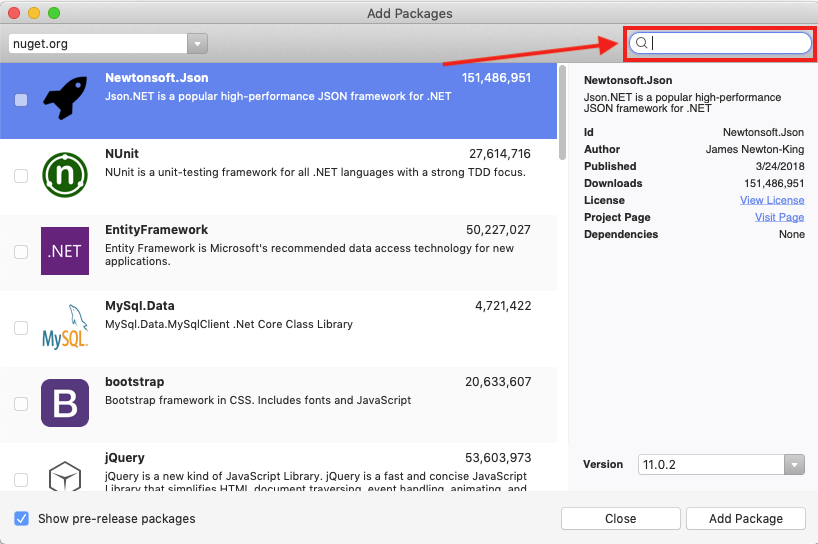Screen dimensions: 818x544
Task: Select the bootstrap package title in the list
Action: point(134,382)
